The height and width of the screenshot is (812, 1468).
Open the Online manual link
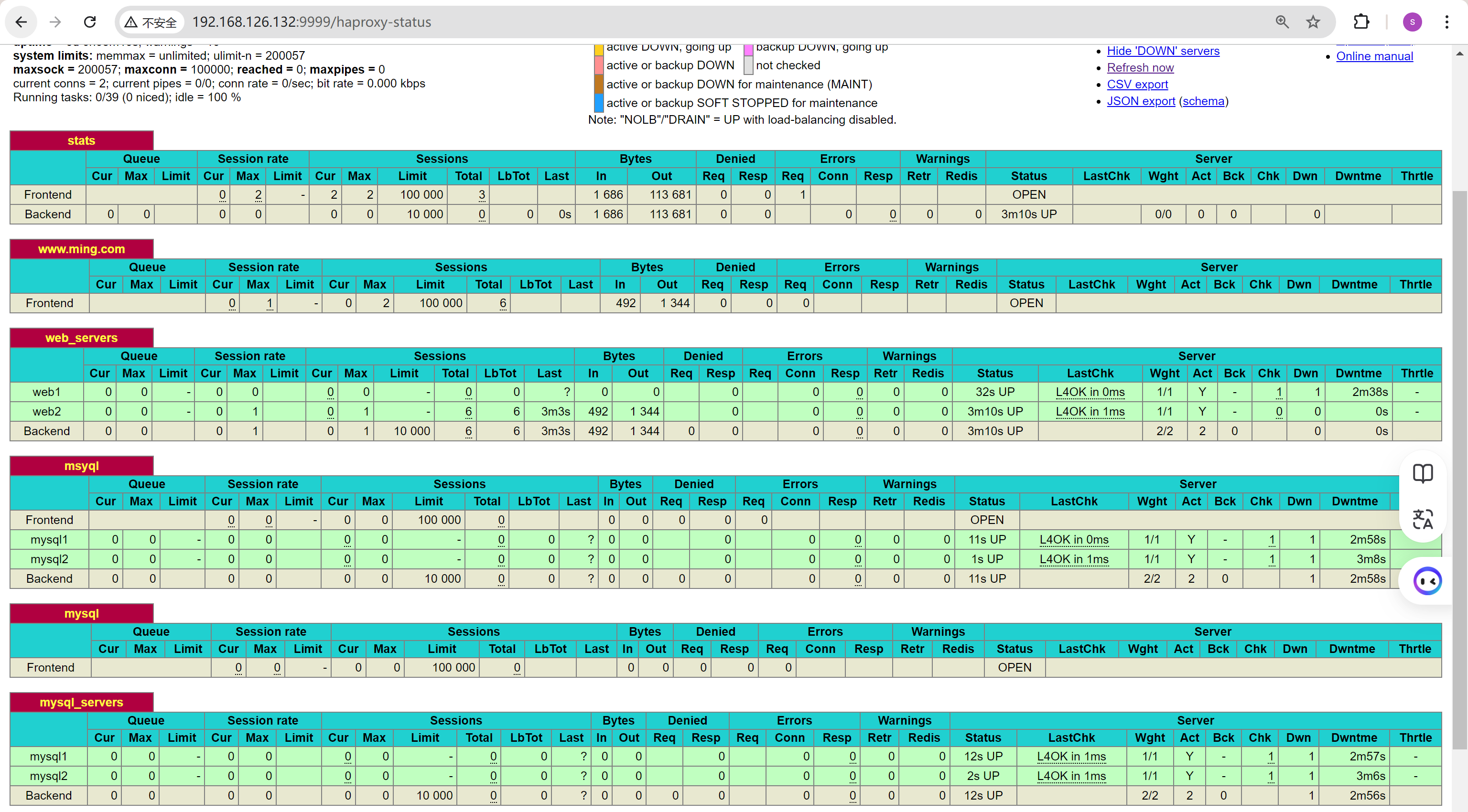[x=1374, y=56]
